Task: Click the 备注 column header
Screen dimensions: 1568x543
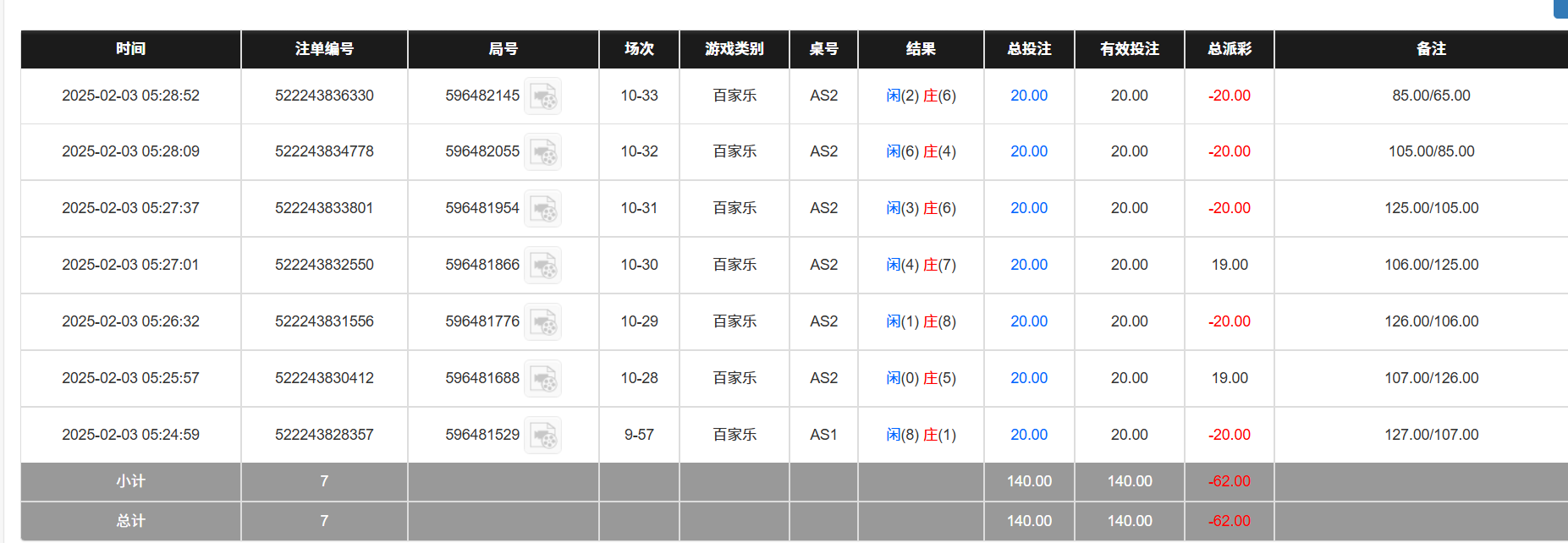Action: click(x=1430, y=49)
